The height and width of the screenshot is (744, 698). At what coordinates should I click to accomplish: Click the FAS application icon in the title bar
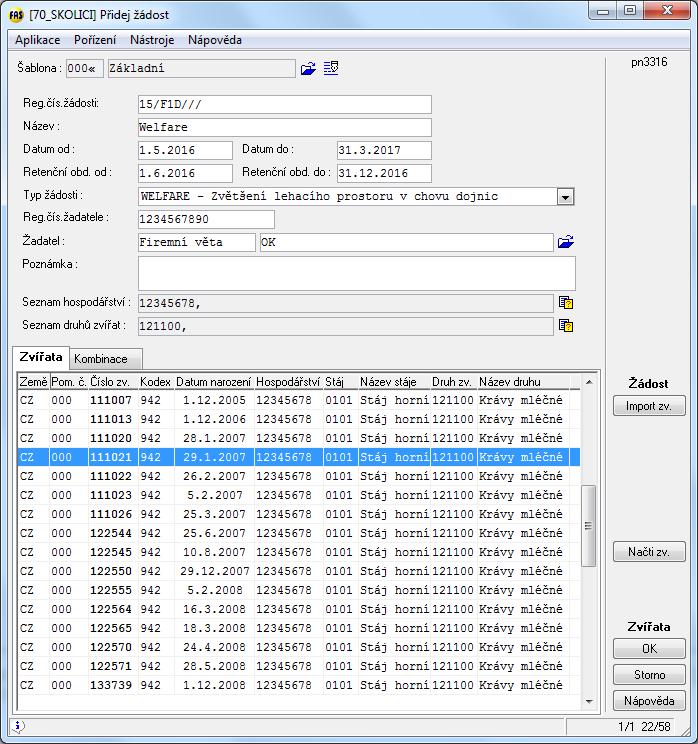[17, 13]
